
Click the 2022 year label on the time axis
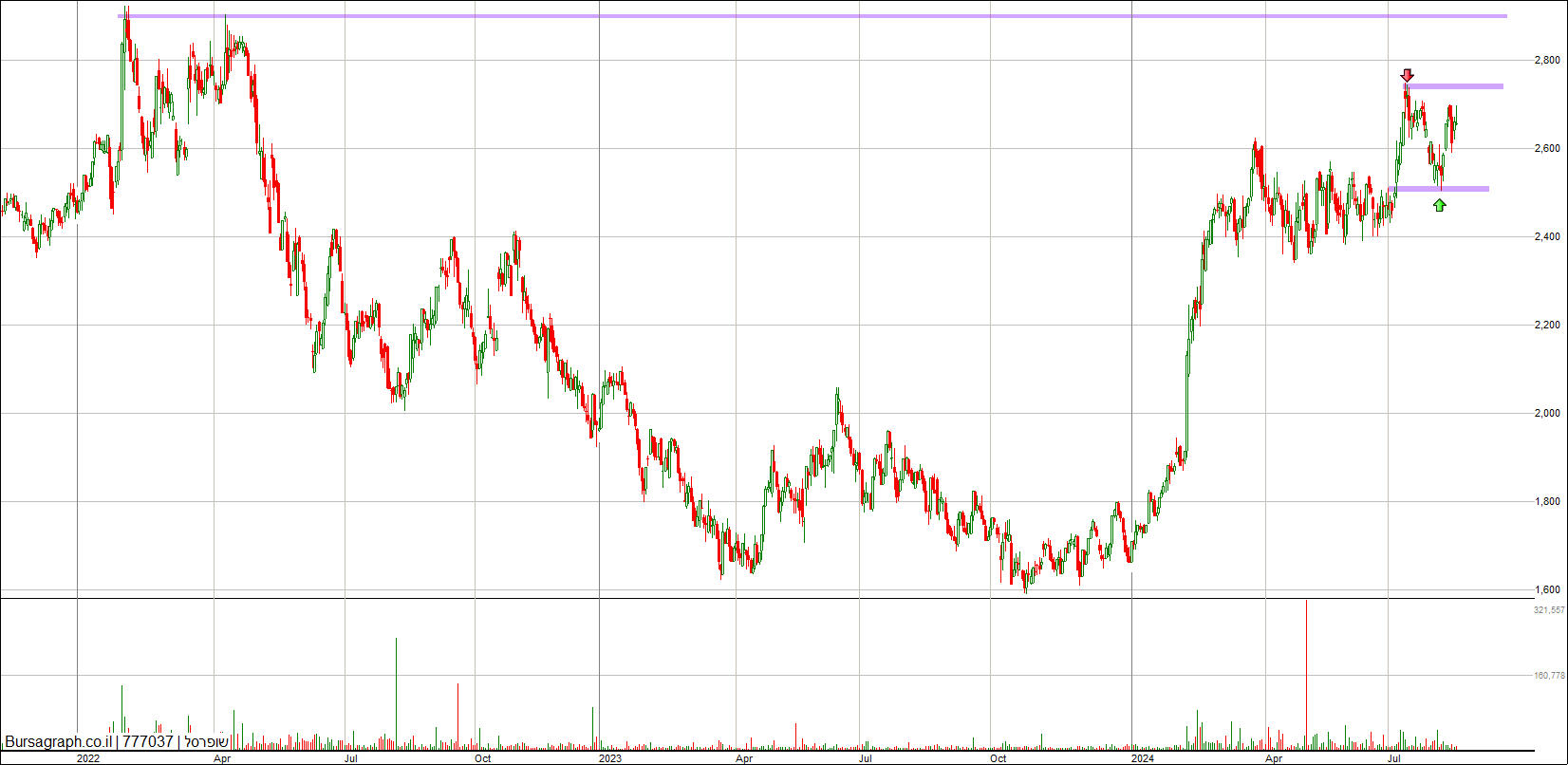point(87,758)
